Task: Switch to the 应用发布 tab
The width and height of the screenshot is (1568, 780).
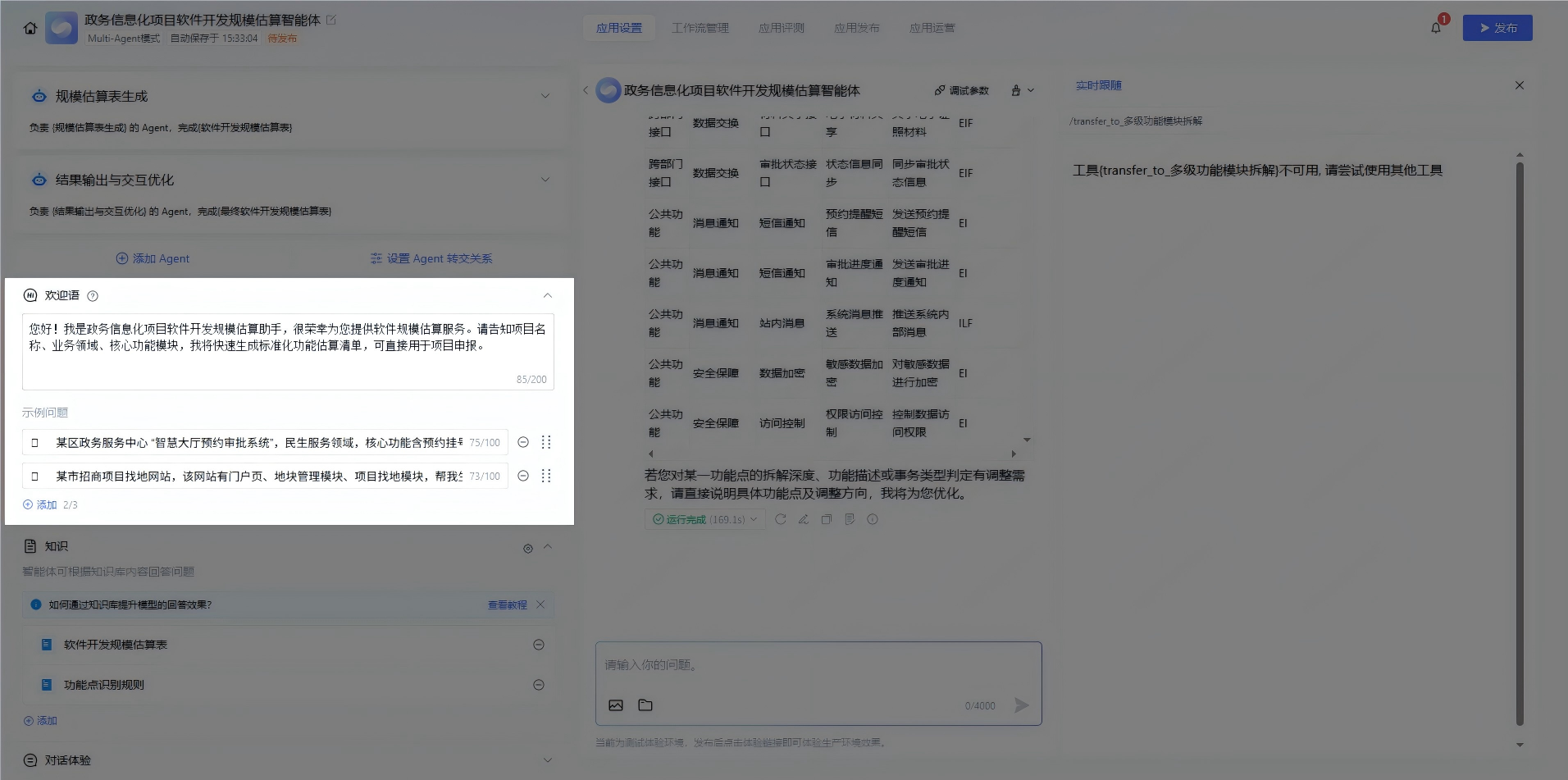Action: coord(856,28)
